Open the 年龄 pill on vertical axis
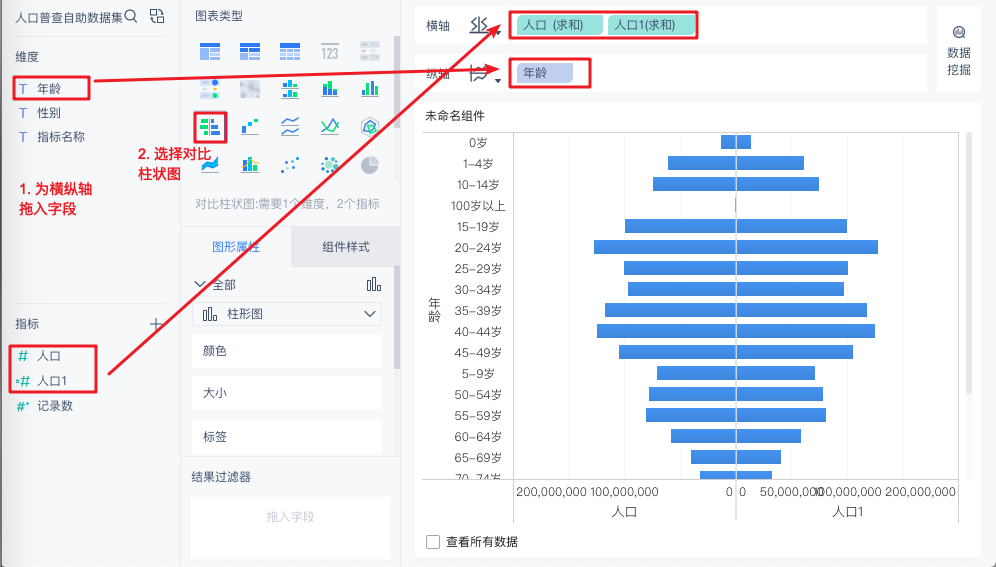The height and width of the screenshot is (567, 996). (545, 73)
